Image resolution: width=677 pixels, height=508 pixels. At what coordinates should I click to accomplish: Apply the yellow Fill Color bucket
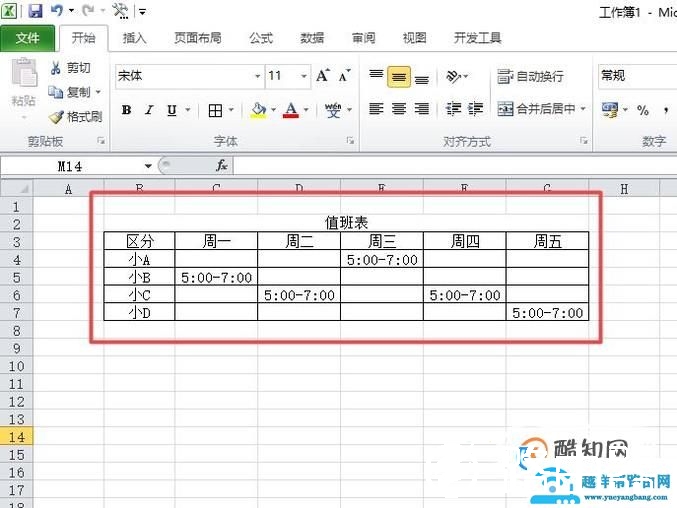point(259,110)
